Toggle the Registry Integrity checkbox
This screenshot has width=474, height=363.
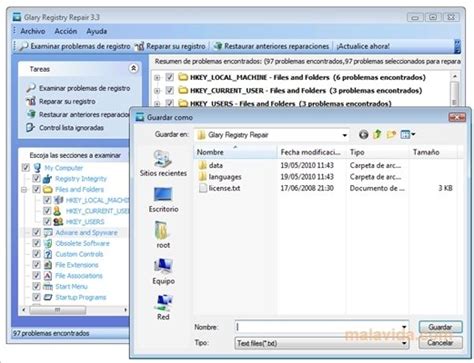click(x=36, y=179)
